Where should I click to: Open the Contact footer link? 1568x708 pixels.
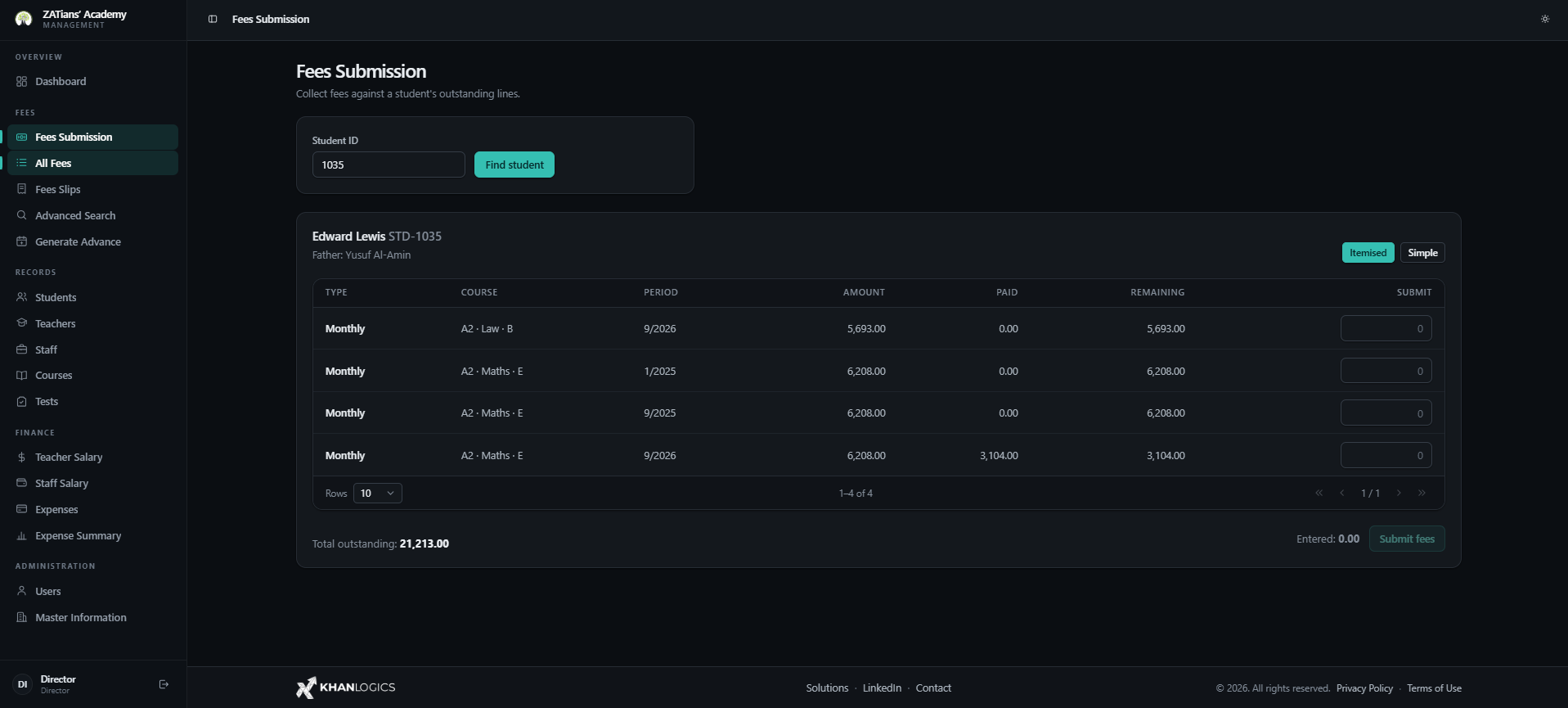click(x=933, y=688)
